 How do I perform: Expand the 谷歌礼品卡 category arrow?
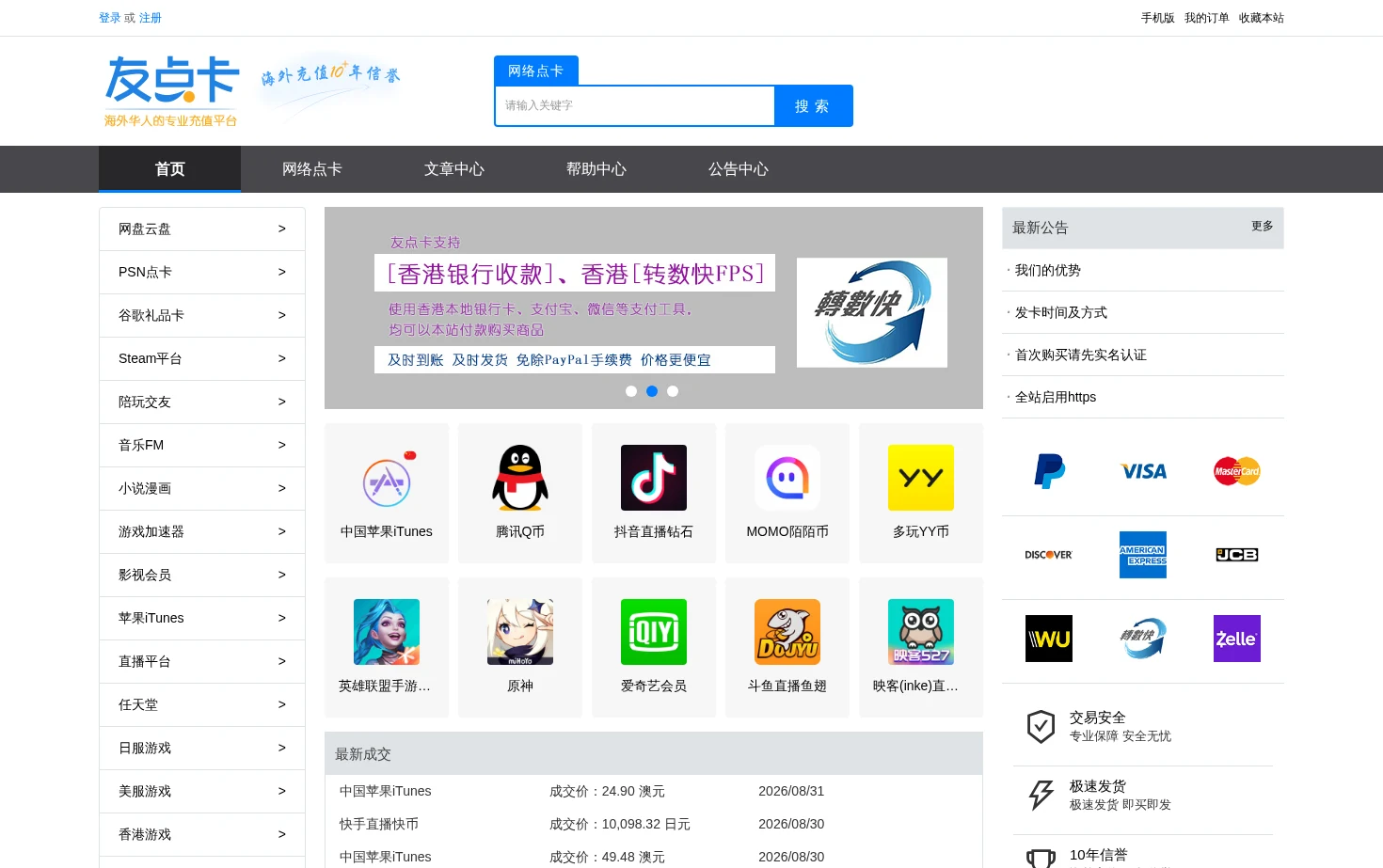pos(281,315)
